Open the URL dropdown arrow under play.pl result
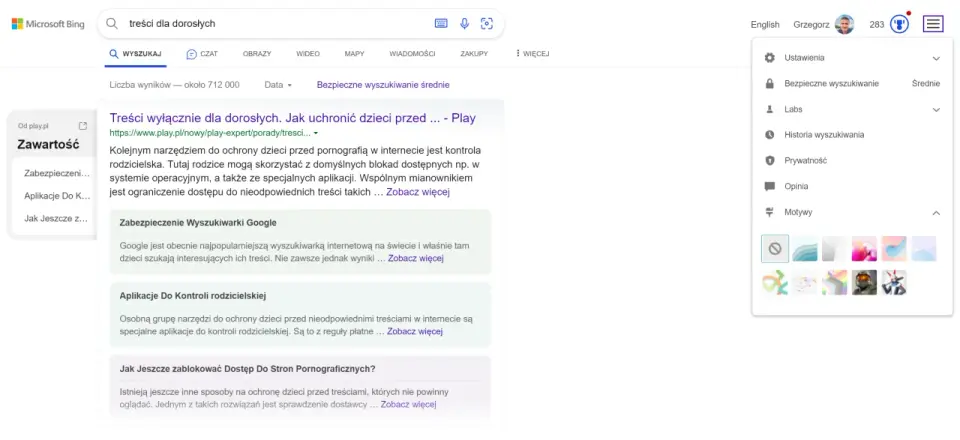 (315, 133)
